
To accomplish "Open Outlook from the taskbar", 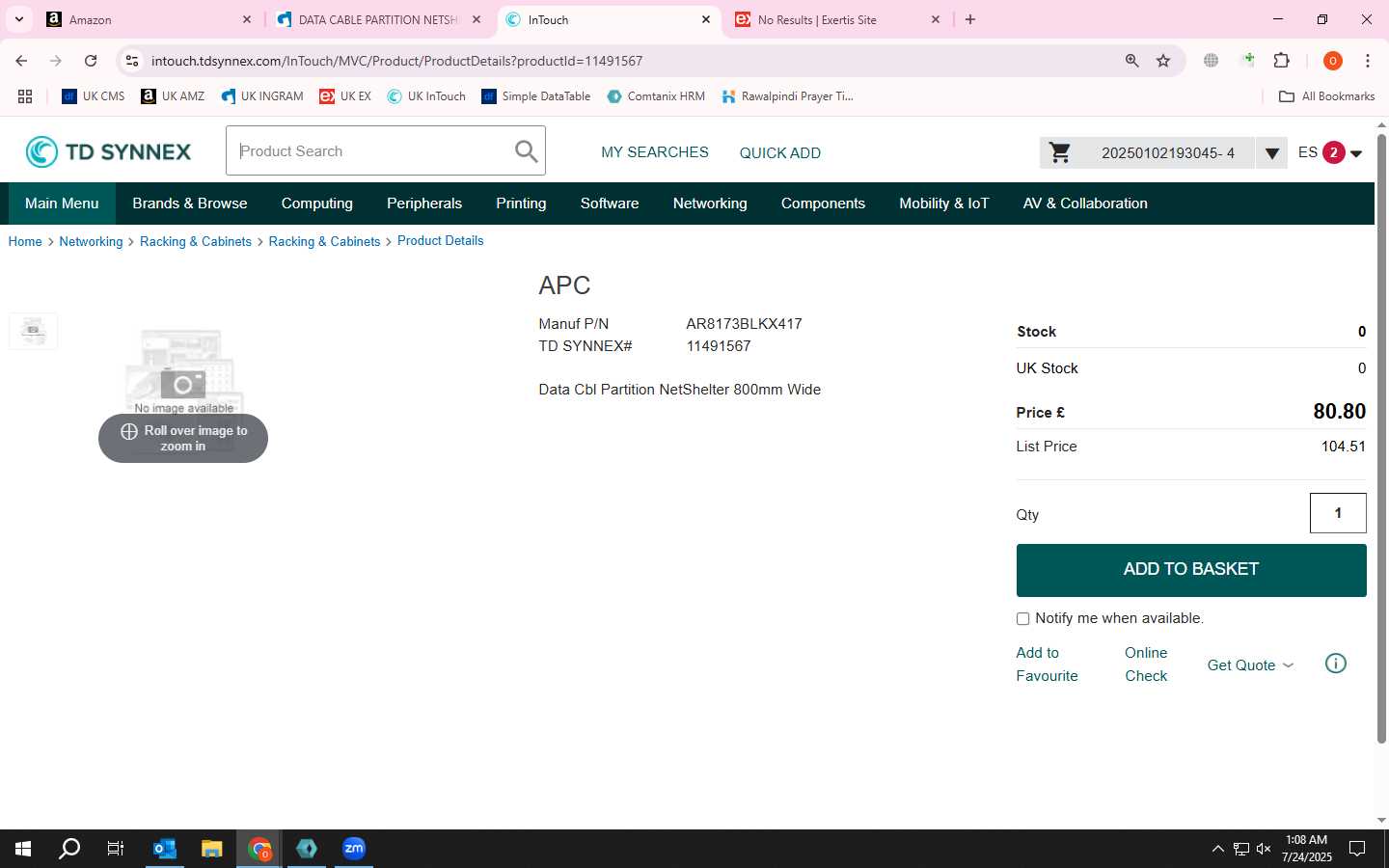I will 165,849.
